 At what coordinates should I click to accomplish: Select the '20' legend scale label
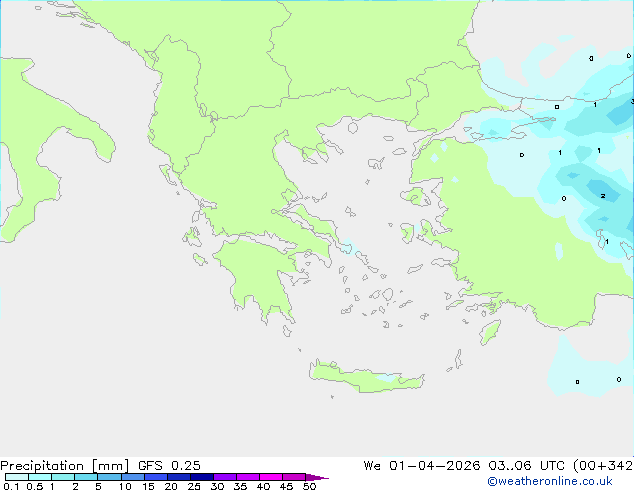pos(171,486)
